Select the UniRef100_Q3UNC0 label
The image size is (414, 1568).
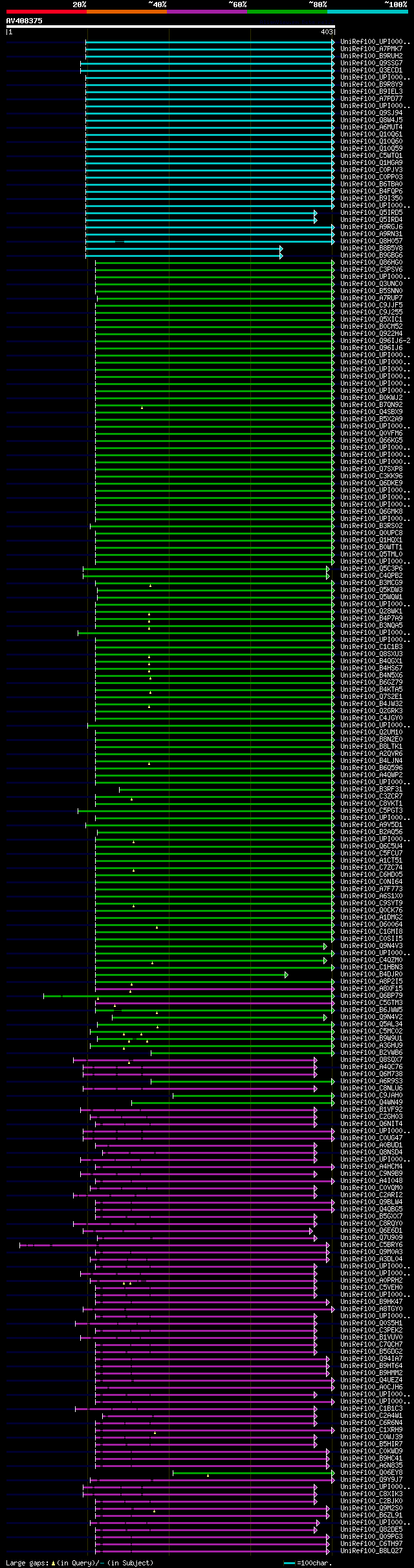coord(371,283)
